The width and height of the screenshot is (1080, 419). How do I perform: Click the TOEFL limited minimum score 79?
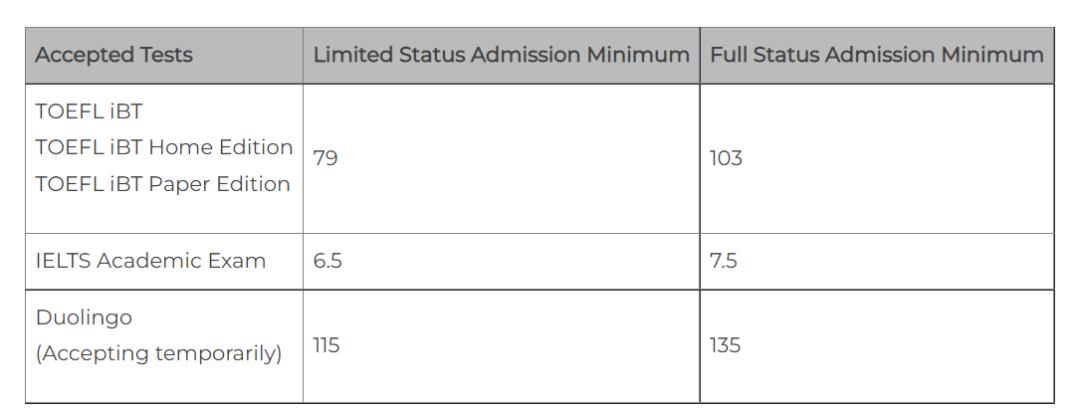tap(325, 158)
